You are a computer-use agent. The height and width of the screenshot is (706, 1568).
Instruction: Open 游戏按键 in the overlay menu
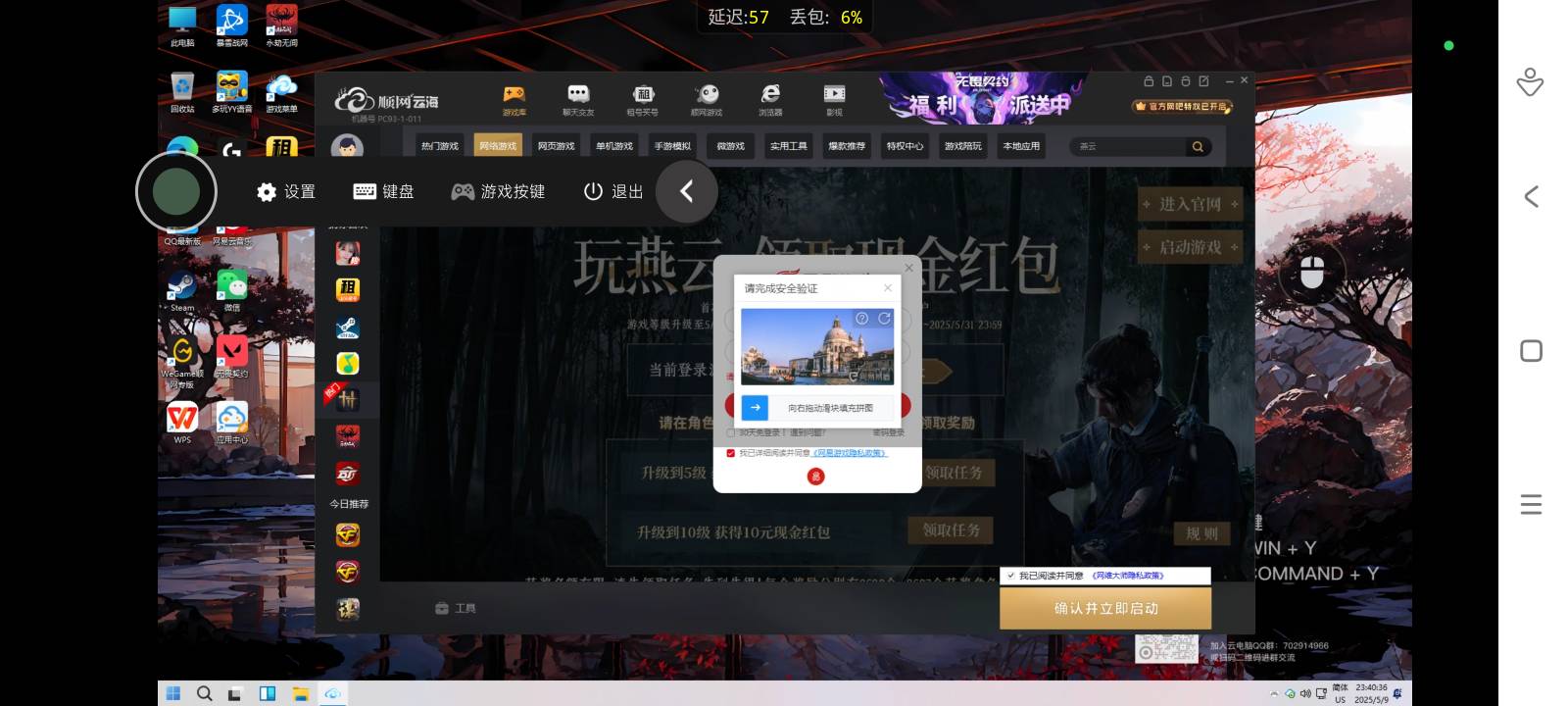[x=498, y=192]
